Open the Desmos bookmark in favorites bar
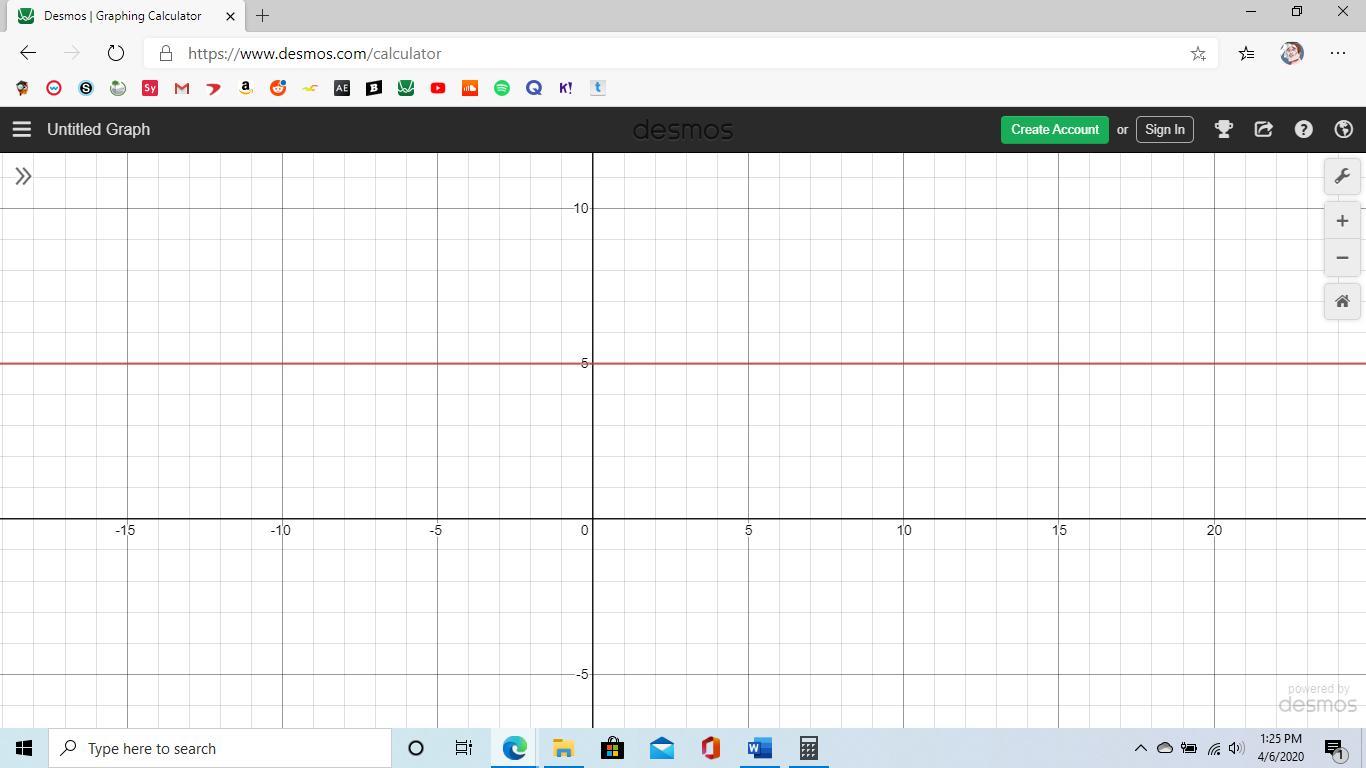 pyautogui.click(x=406, y=88)
